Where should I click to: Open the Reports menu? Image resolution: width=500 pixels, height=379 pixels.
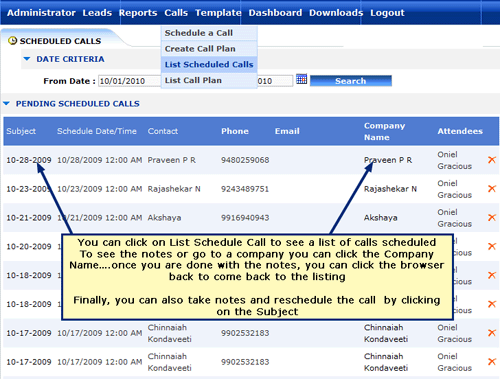tap(138, 13)
